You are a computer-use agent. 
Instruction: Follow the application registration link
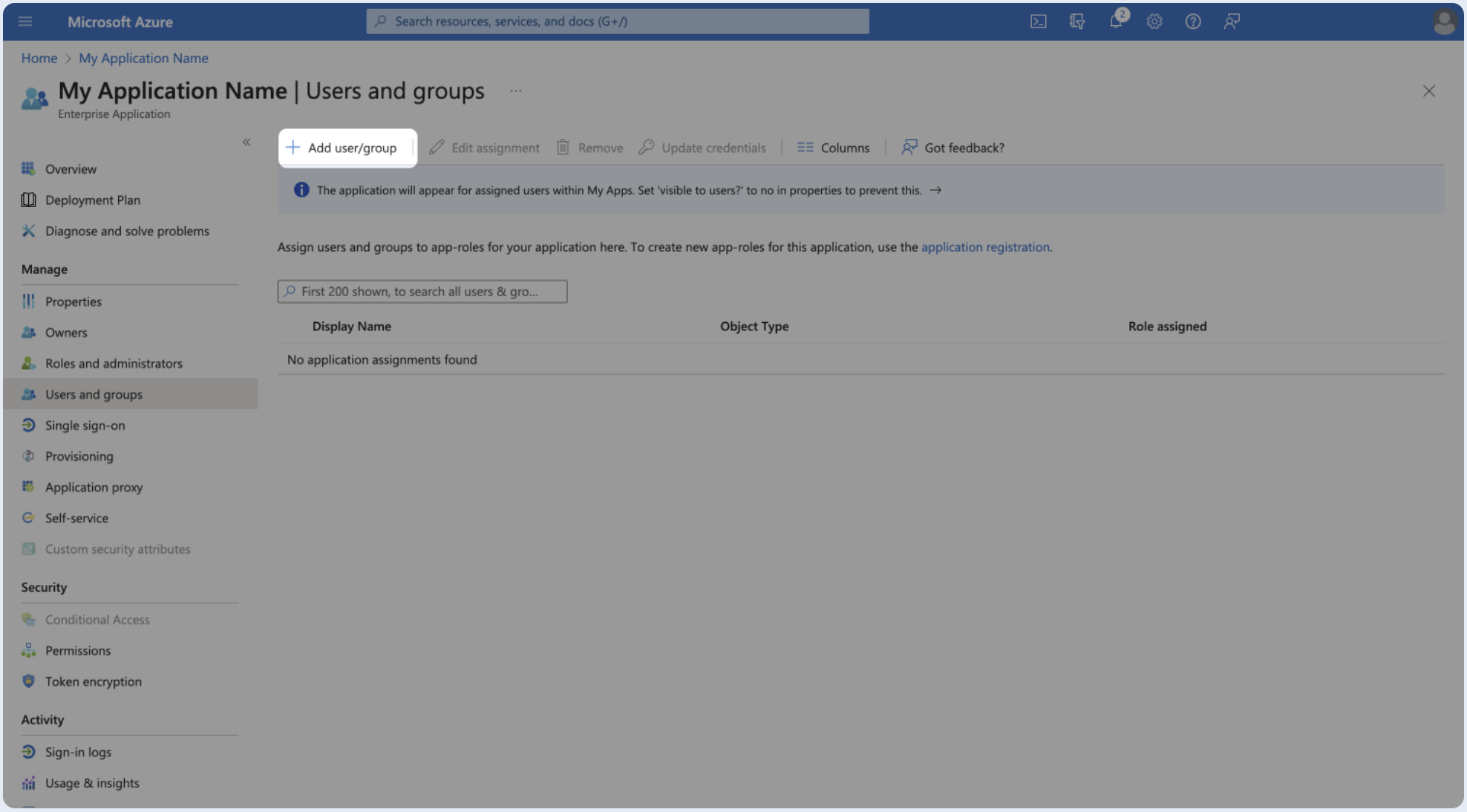[x=985, y=247]
